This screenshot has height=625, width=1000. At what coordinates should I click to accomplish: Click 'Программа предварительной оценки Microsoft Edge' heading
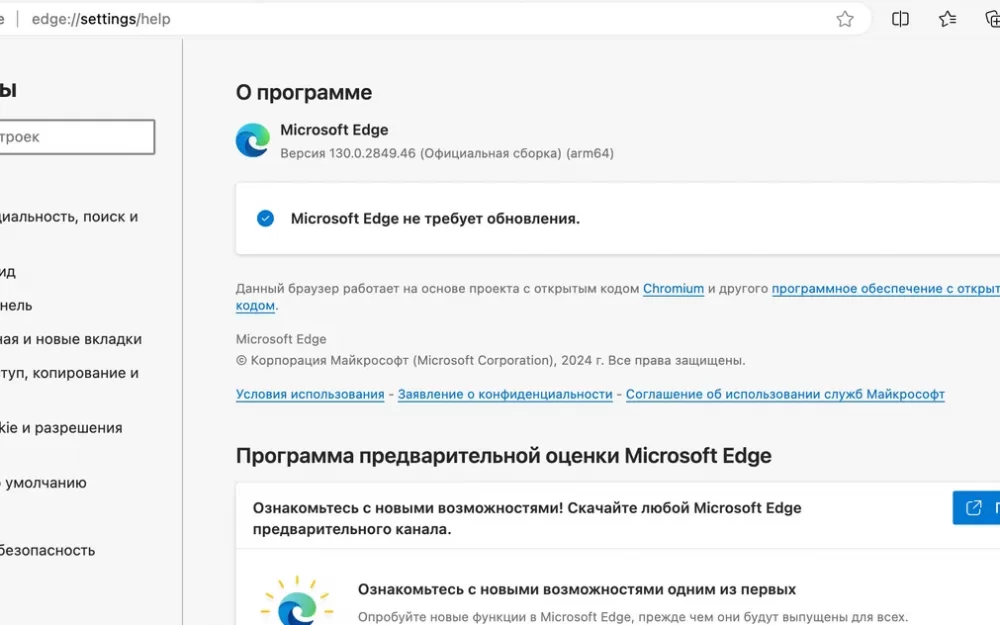tap(504, 455)
